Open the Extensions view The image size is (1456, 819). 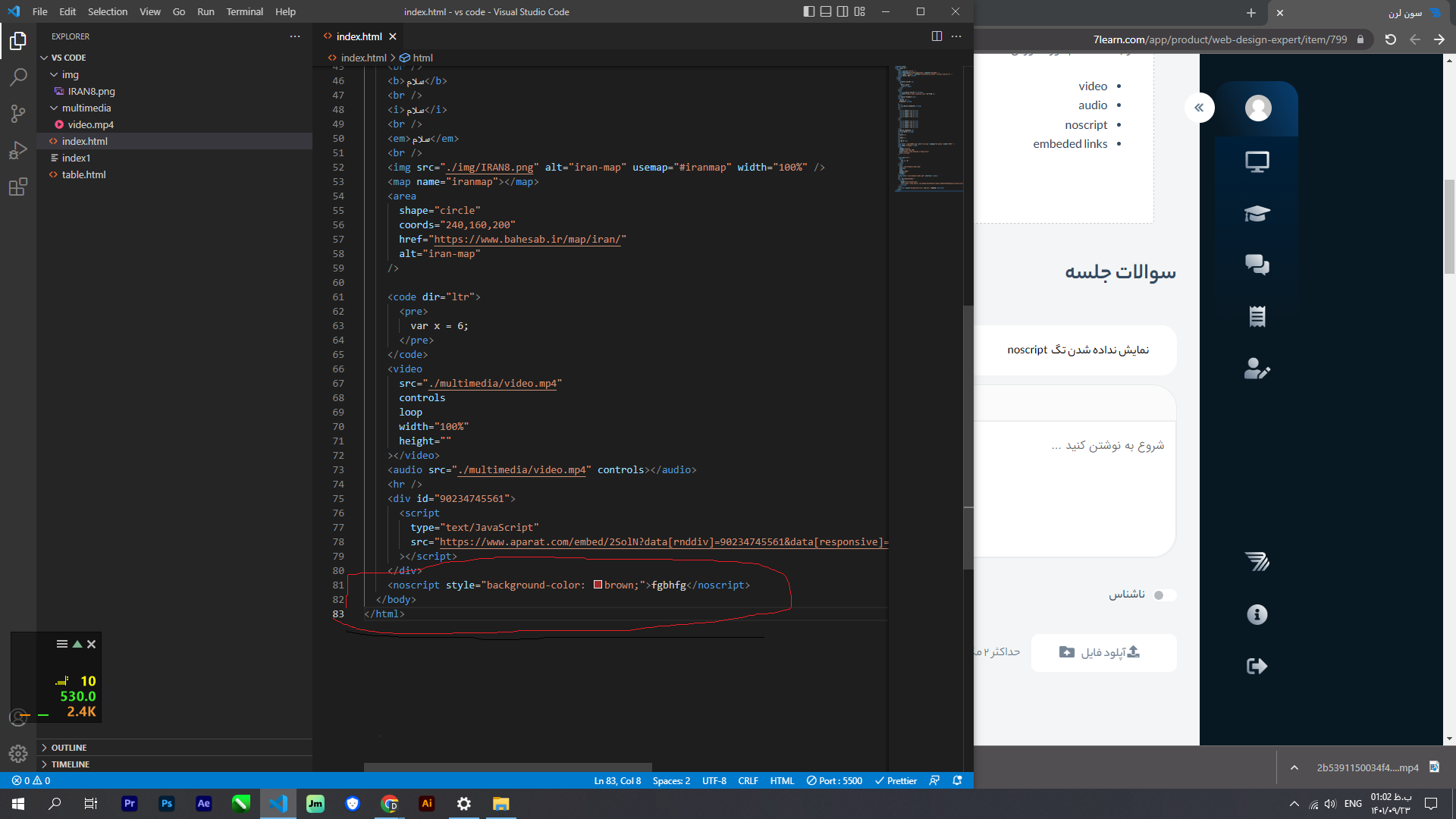pos(18,187)
